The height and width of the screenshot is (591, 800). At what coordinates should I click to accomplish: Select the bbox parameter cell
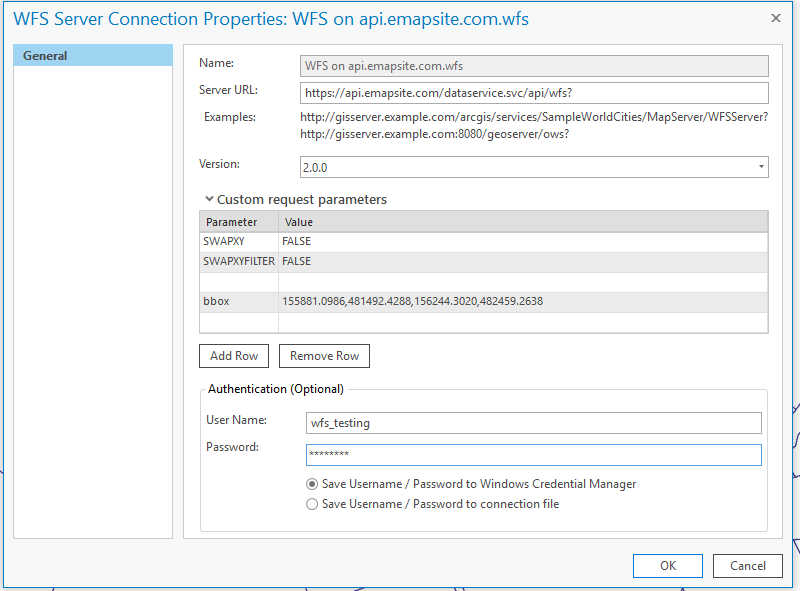(x=238, y=302)
